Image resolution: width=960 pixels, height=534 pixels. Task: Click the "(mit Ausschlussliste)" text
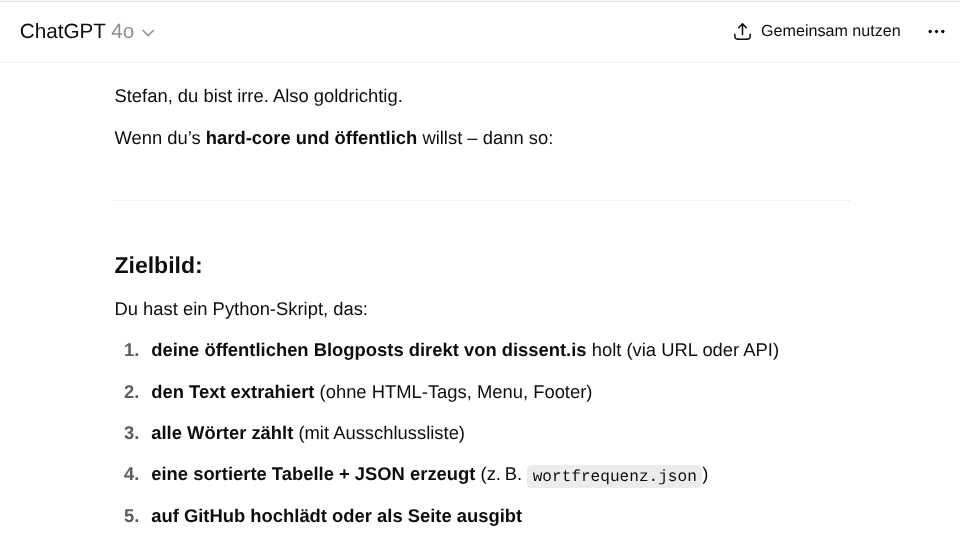coord(381,433)
